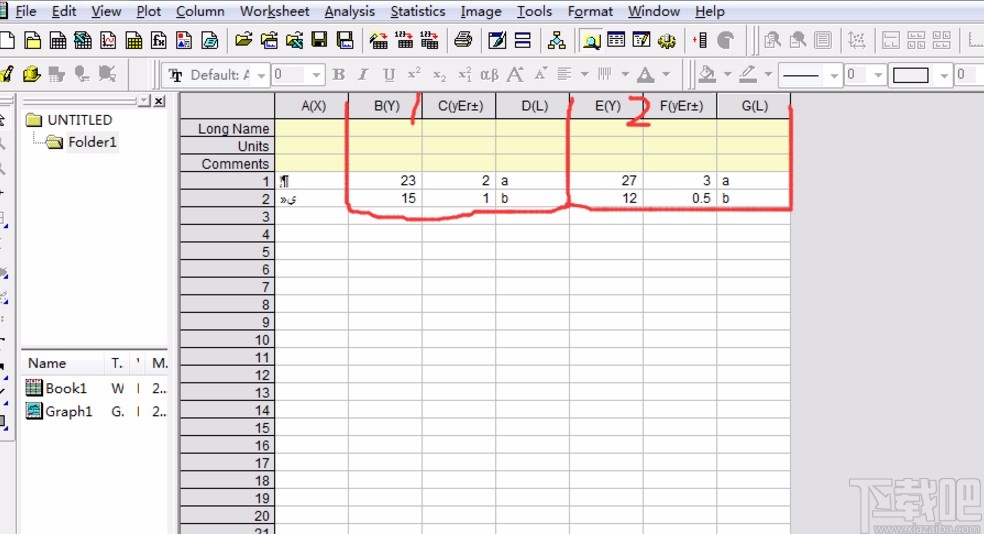Image resolution: width=984 pixels, height=534 pixels.
Task: Open the Analysis menu
Action: pos(350,11)
